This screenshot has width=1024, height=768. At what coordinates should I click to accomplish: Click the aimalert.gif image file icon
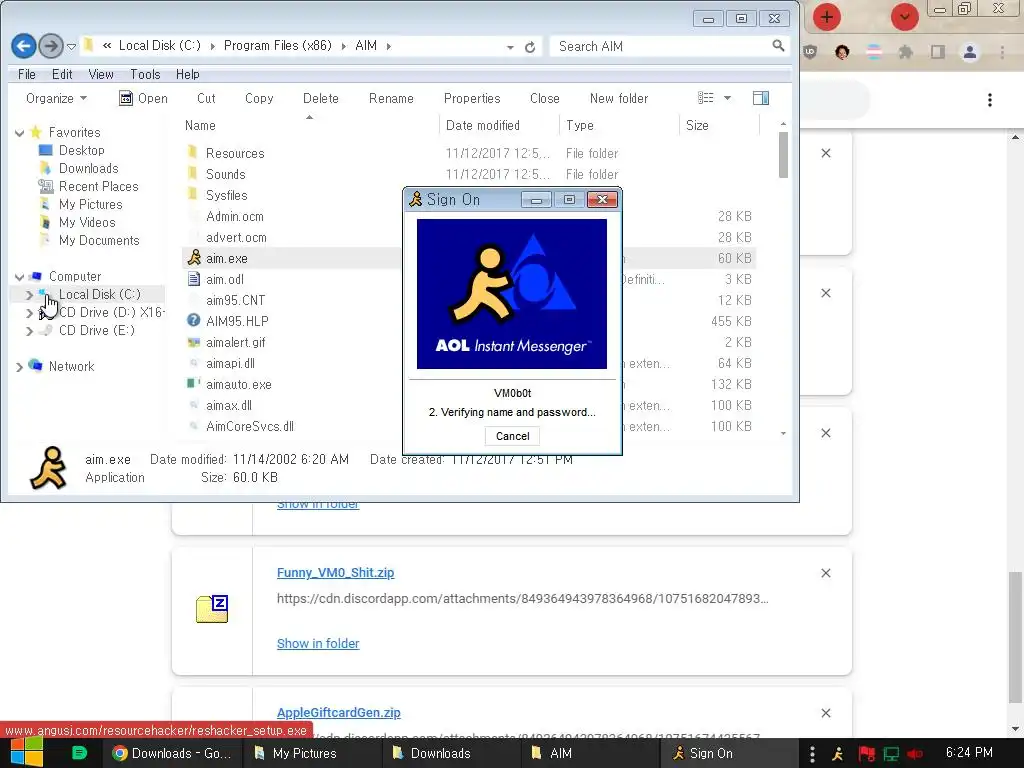click(x=193, y=342)
